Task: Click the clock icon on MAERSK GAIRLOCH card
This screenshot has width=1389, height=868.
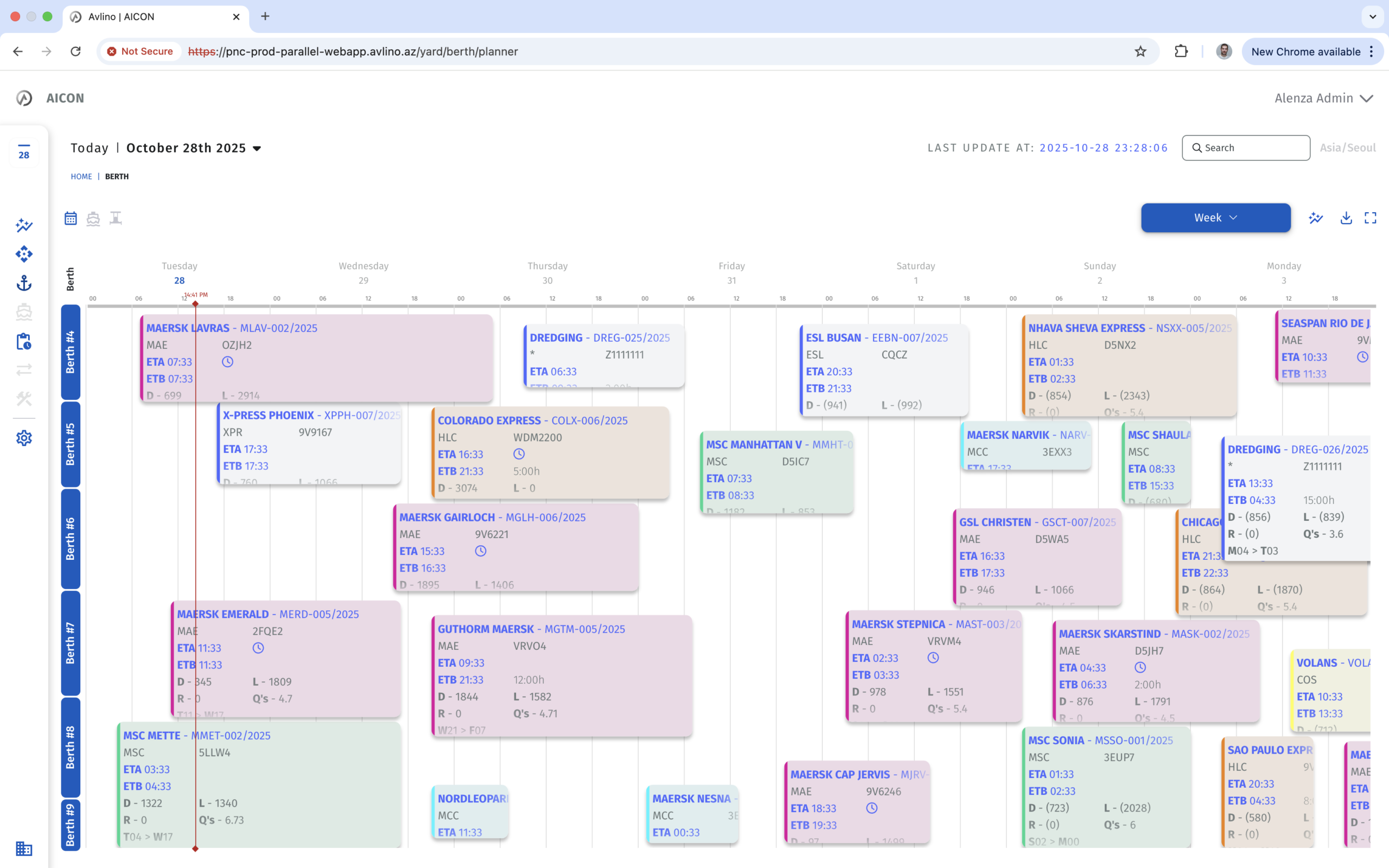Action: click(x=481, y=551)
